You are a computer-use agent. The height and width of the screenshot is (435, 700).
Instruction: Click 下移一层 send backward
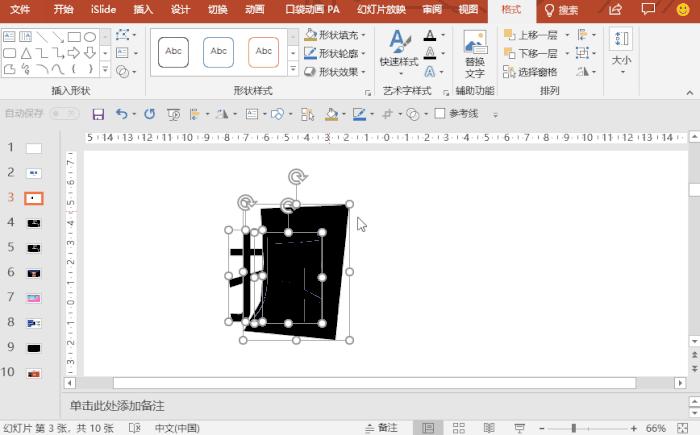[531, 53]
